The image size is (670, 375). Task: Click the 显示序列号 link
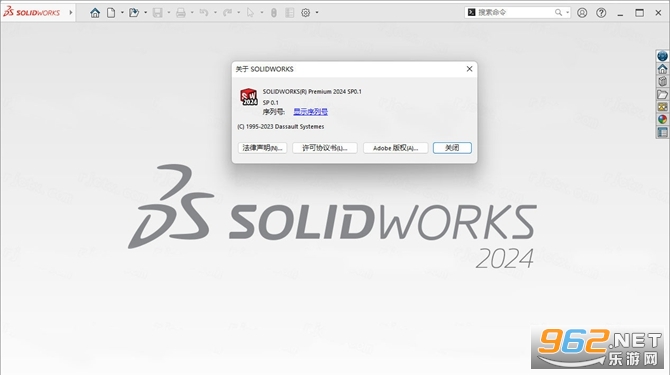pyautogui.click(x=311, y=112)
